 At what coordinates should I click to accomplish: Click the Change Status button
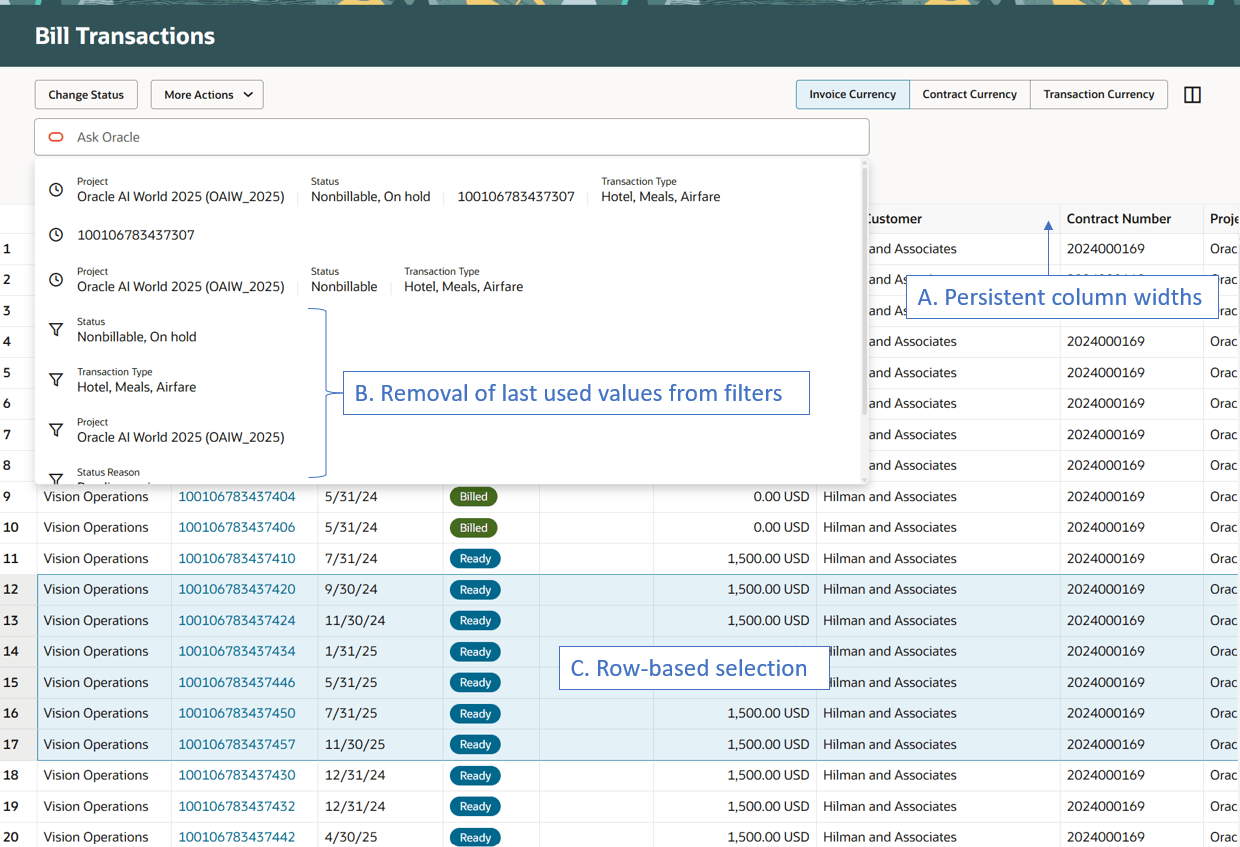tap(86, 95)
